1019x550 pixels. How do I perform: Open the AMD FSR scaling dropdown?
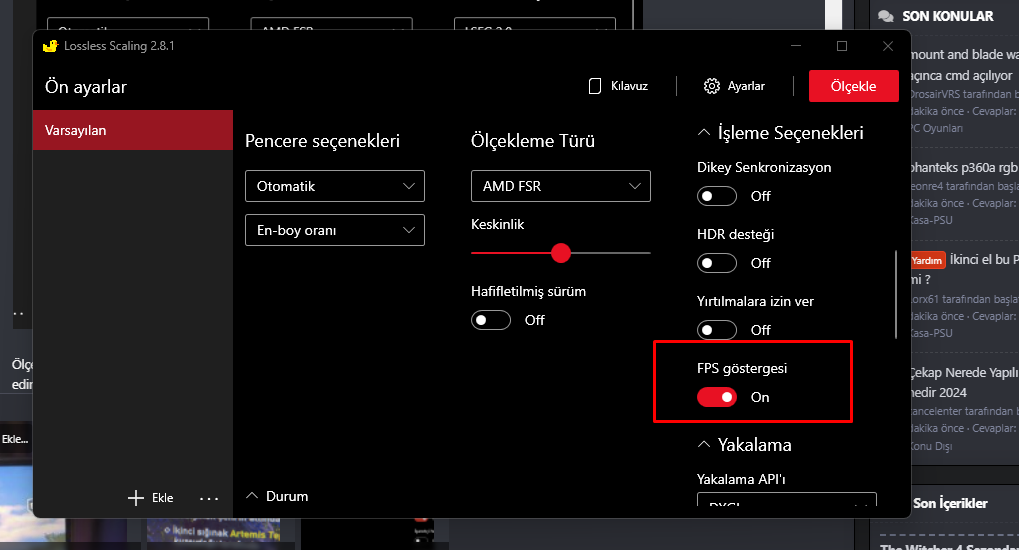(561, 186)
